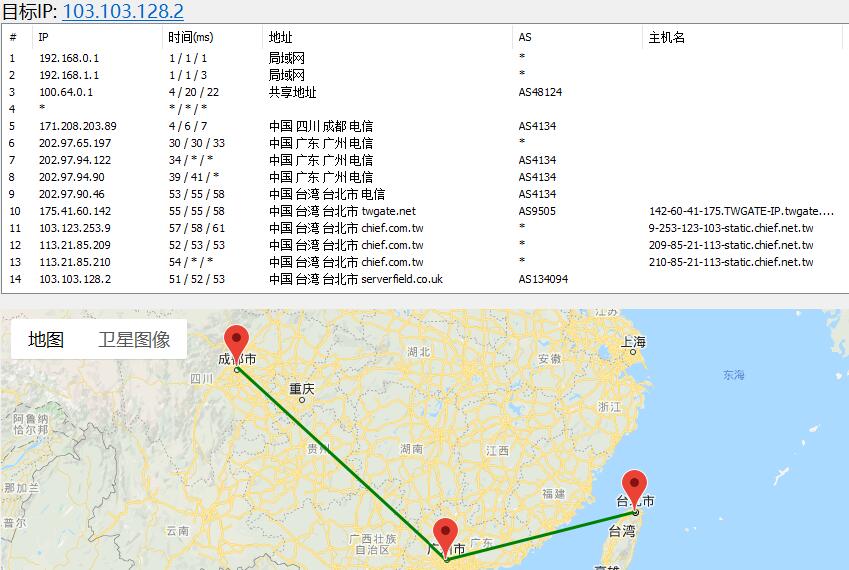The width and height of the screenshot is (849, 570).
Task: Click the address 中国 台湾 台北市 电信
Action: [x=327, y=194]
